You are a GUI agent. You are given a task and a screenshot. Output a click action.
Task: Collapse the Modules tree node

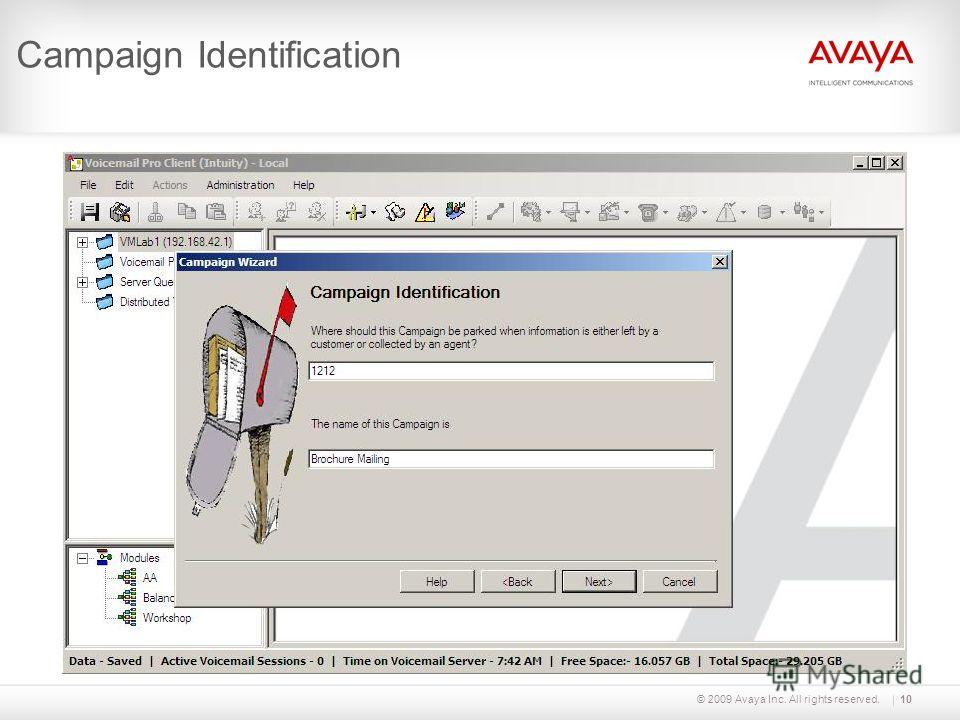pos(82,558)
